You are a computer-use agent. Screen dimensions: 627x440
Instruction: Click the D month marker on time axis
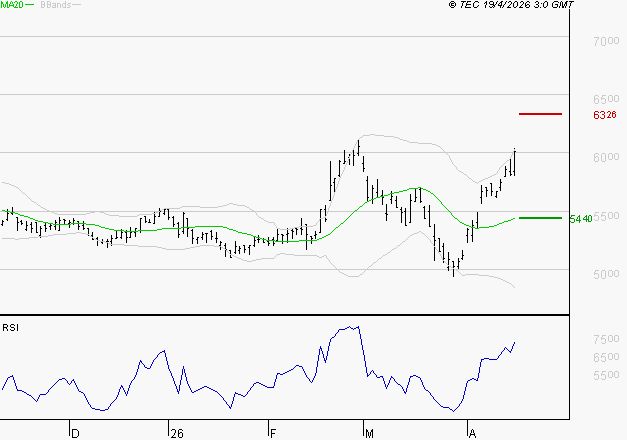pos(75,434)
